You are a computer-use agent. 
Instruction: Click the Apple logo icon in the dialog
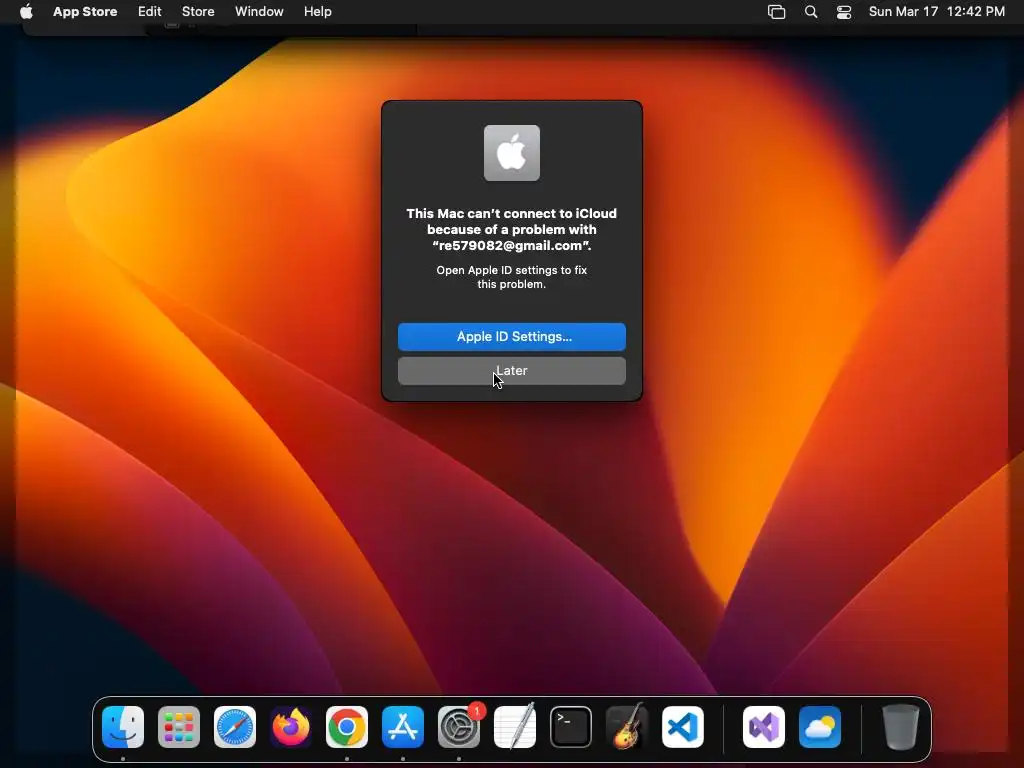click(x=511, y=153)
